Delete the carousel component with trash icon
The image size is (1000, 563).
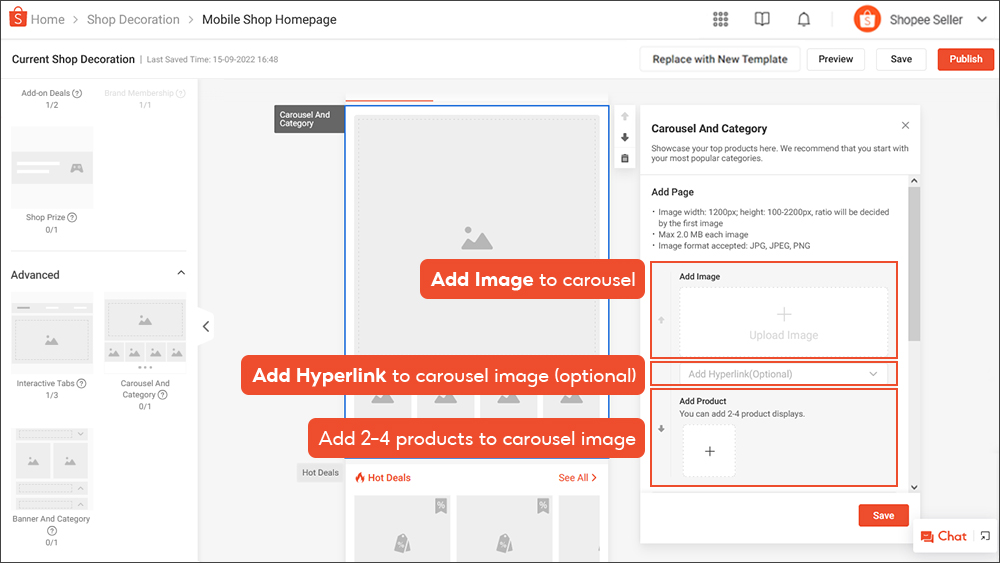pos(625,158)
